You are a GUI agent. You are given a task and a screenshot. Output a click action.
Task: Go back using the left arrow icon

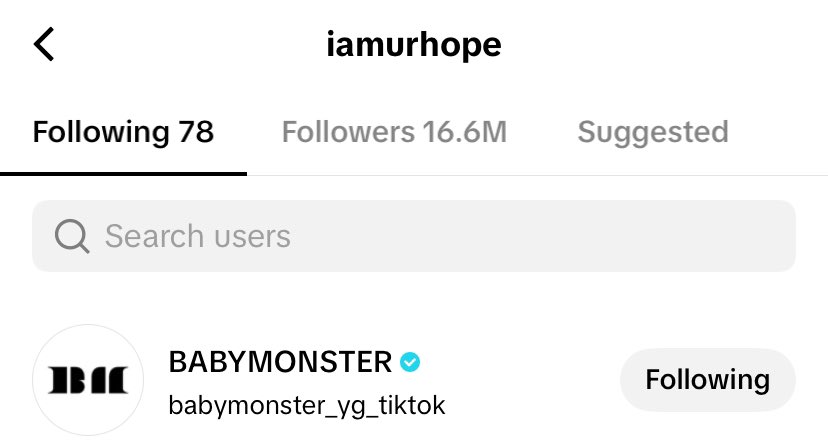click(44, 44)
